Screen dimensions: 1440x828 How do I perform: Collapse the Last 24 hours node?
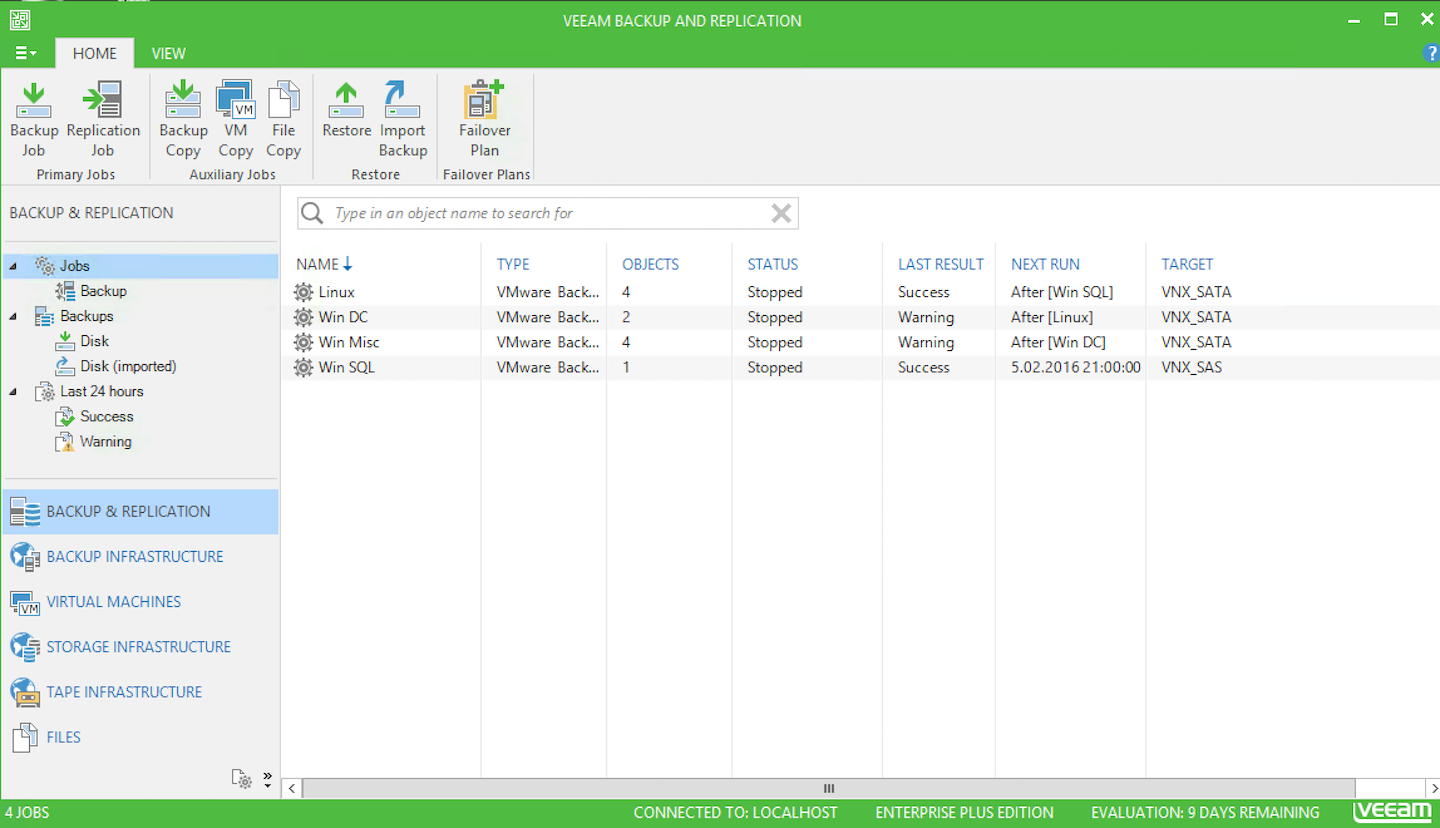(13, 391)
